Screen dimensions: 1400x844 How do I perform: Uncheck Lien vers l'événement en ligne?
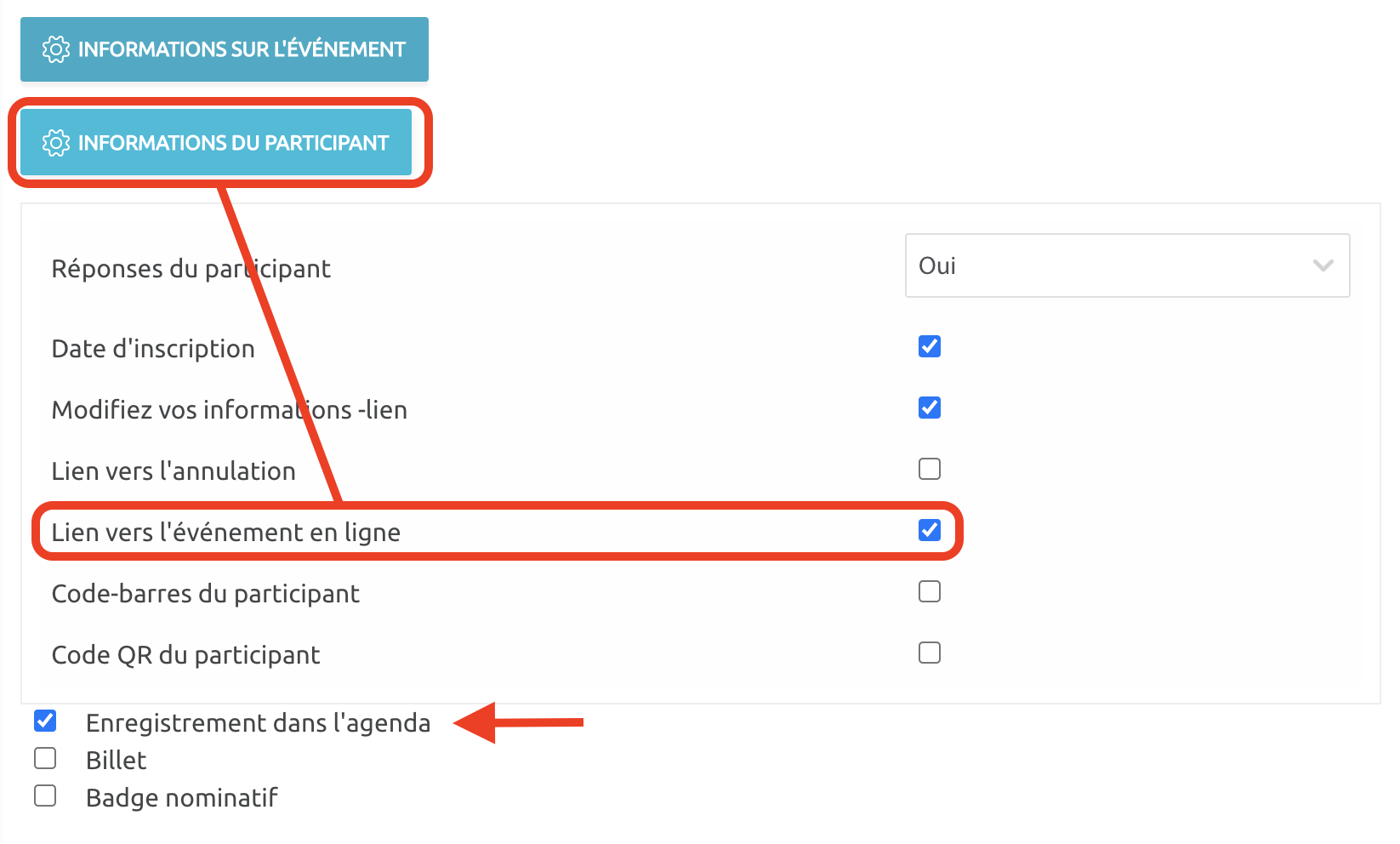(x=930, y=530)
